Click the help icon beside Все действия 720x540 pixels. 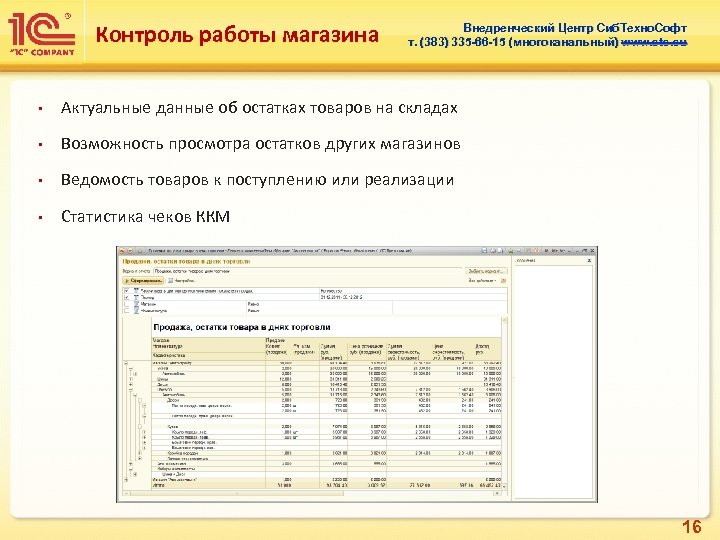click(503, 281)
